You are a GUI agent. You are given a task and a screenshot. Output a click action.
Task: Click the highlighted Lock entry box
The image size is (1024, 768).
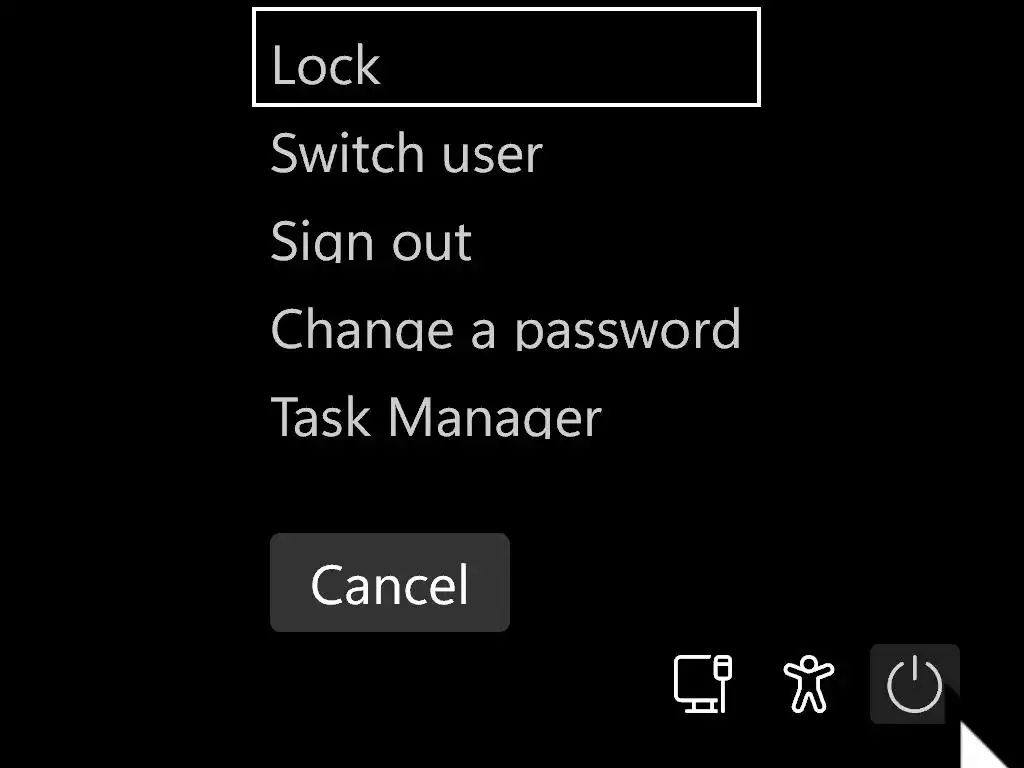pyautogui.click(x=506, y=57)
